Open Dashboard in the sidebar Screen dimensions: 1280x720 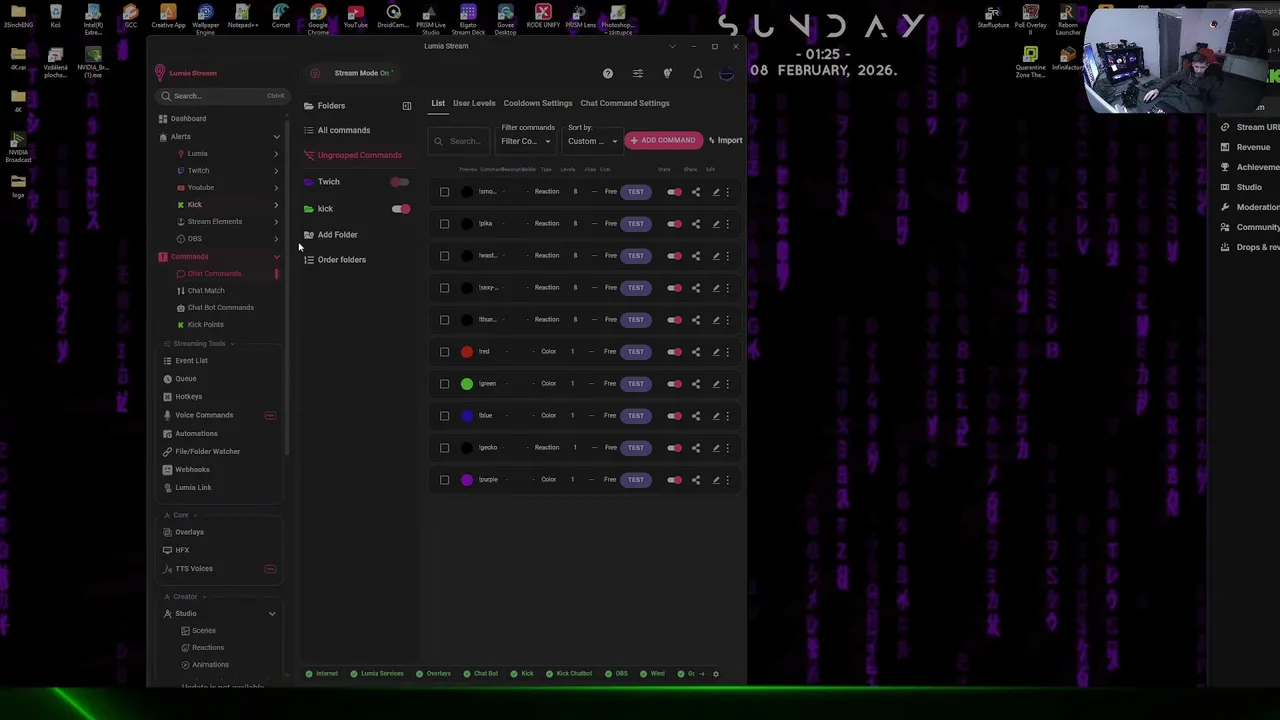pos(188,118)
